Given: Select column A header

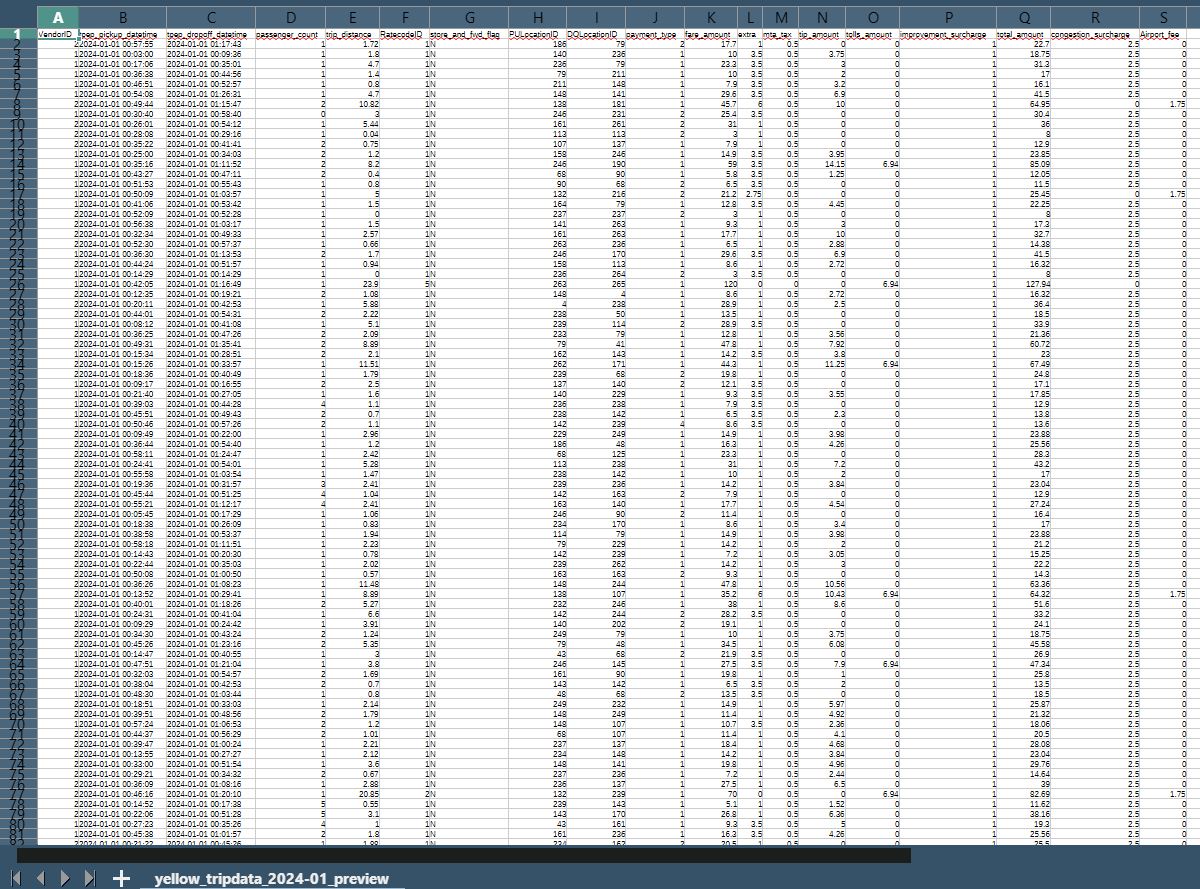Looking at the screenshot, I should [x=58, y=17].
